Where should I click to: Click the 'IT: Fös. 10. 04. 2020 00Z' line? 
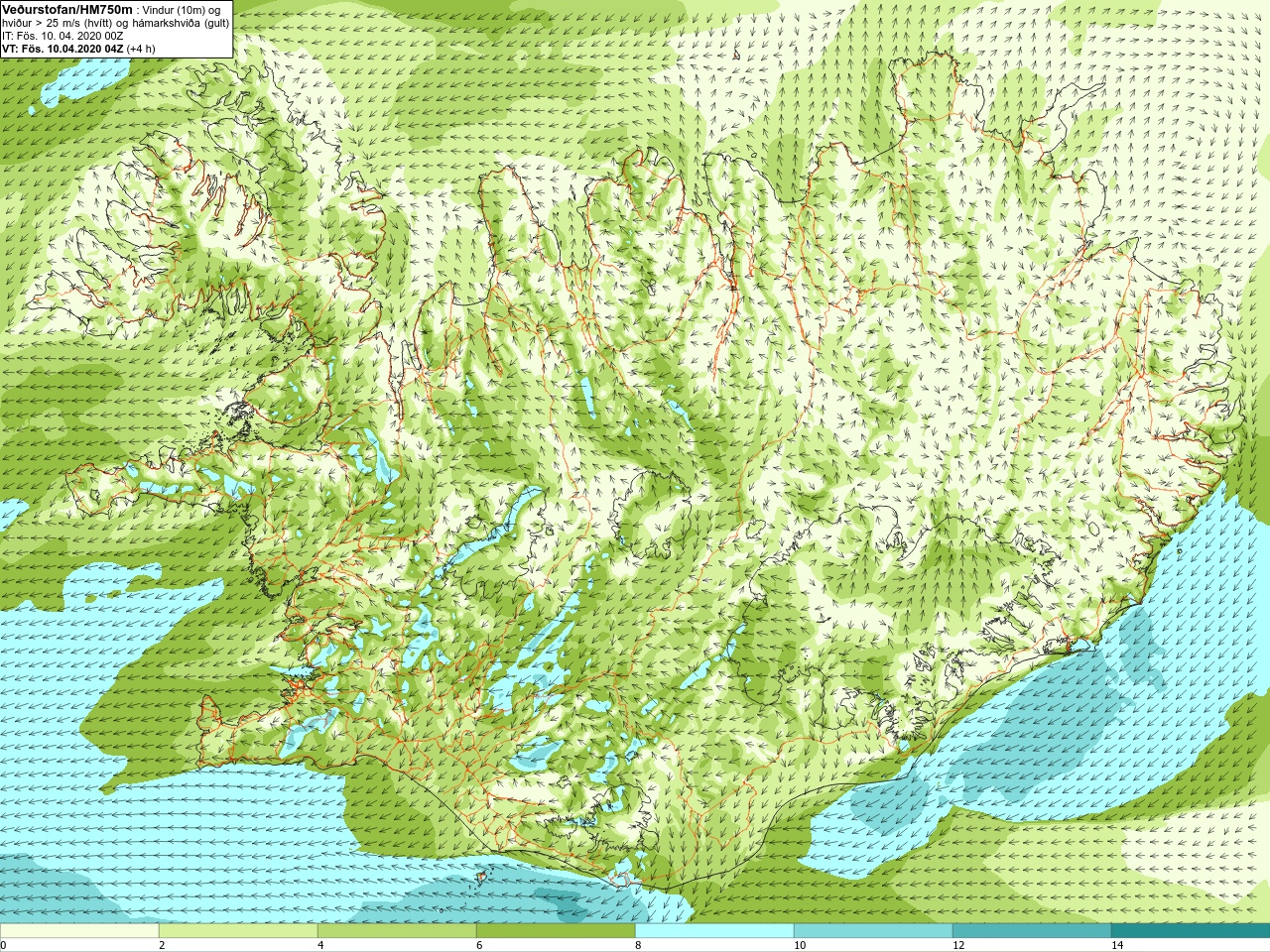point(63,36)
